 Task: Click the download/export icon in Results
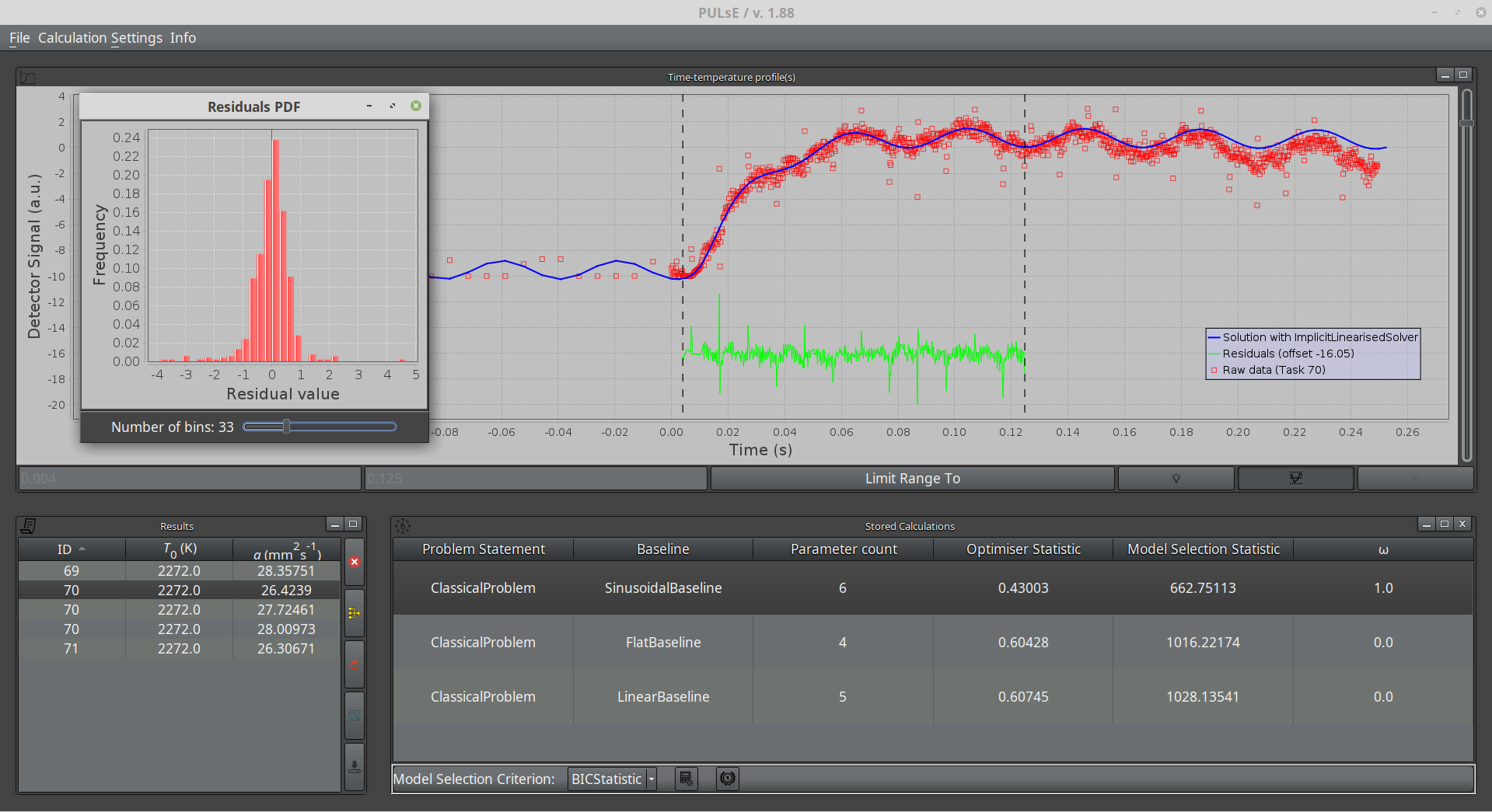click(x=355, y=767)
